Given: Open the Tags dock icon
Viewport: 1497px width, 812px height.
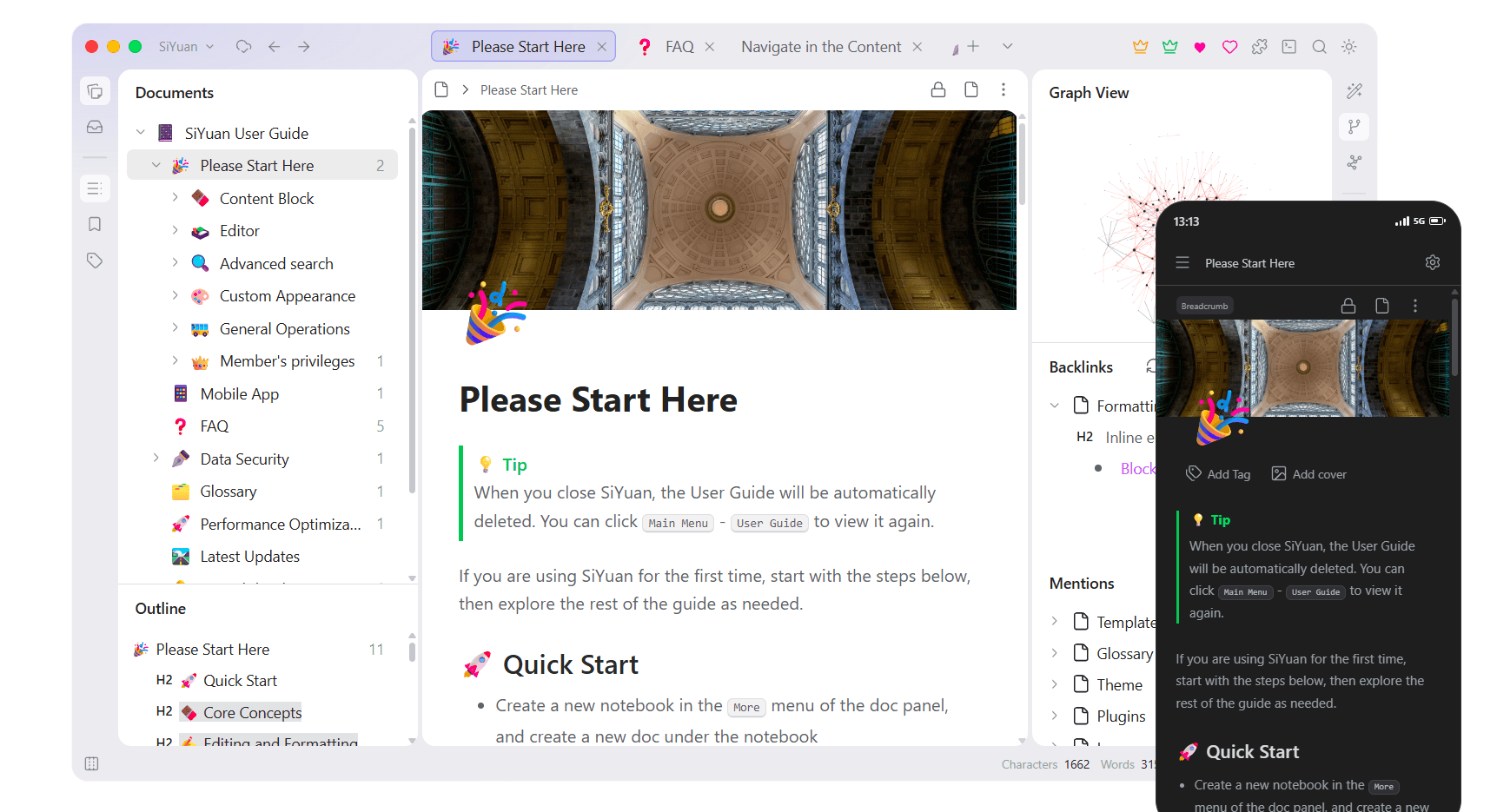Looking at the screenshot, I should point(95,260).
